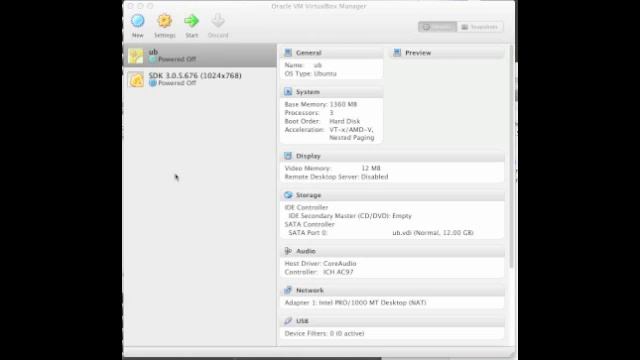Click the USB section icon

coord(288,321)
